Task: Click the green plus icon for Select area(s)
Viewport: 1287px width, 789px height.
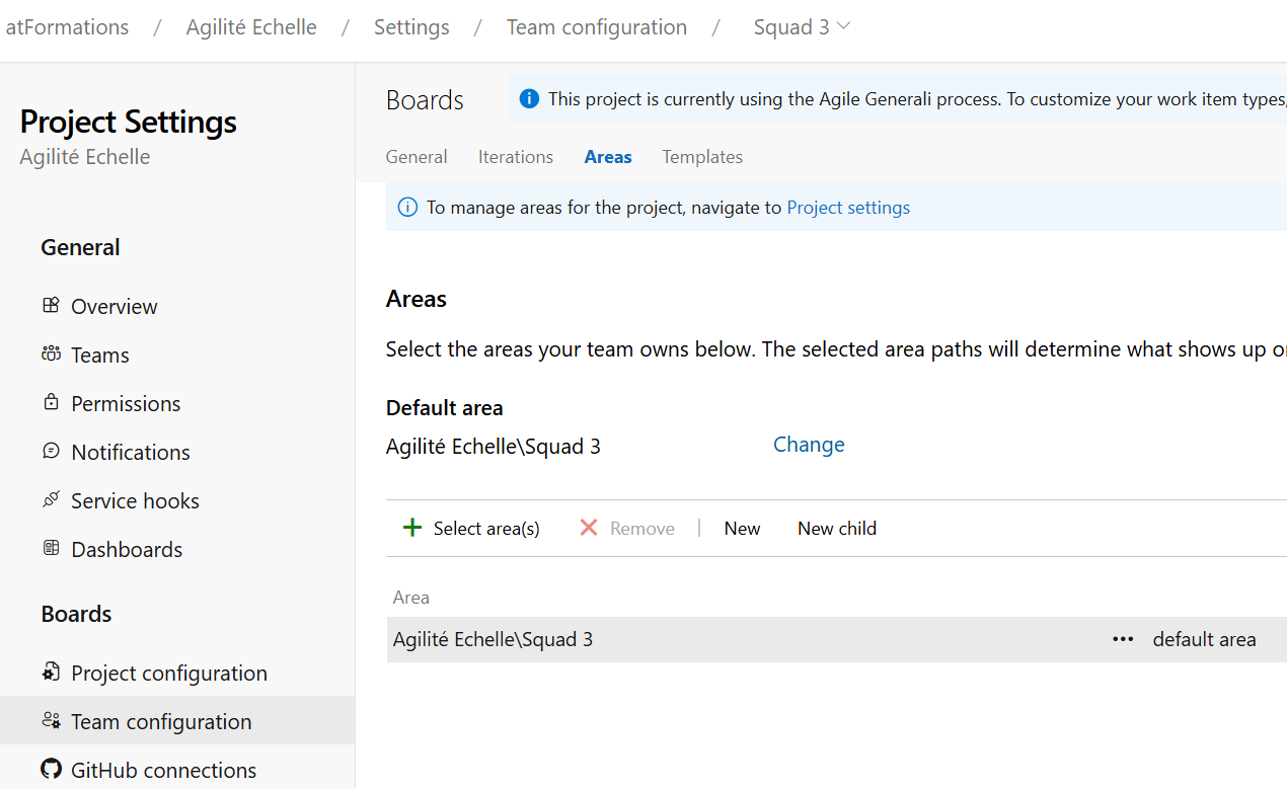Action: [412, 527]
